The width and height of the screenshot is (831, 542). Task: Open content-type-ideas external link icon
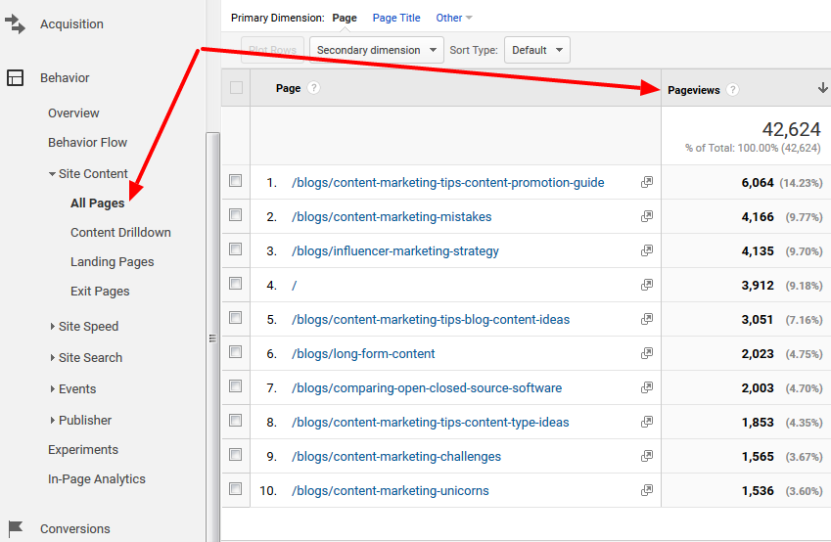tap(647, 422)
